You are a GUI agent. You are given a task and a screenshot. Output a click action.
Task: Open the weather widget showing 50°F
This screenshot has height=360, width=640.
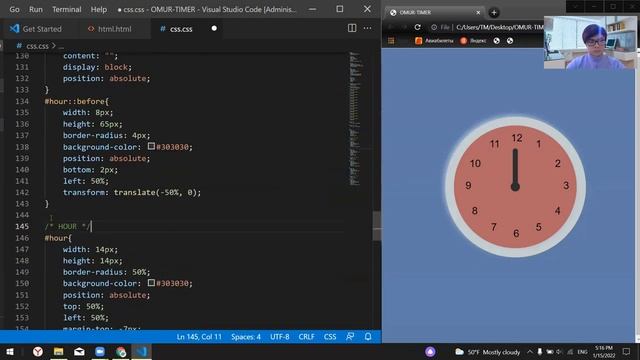[x=488, y=352]
